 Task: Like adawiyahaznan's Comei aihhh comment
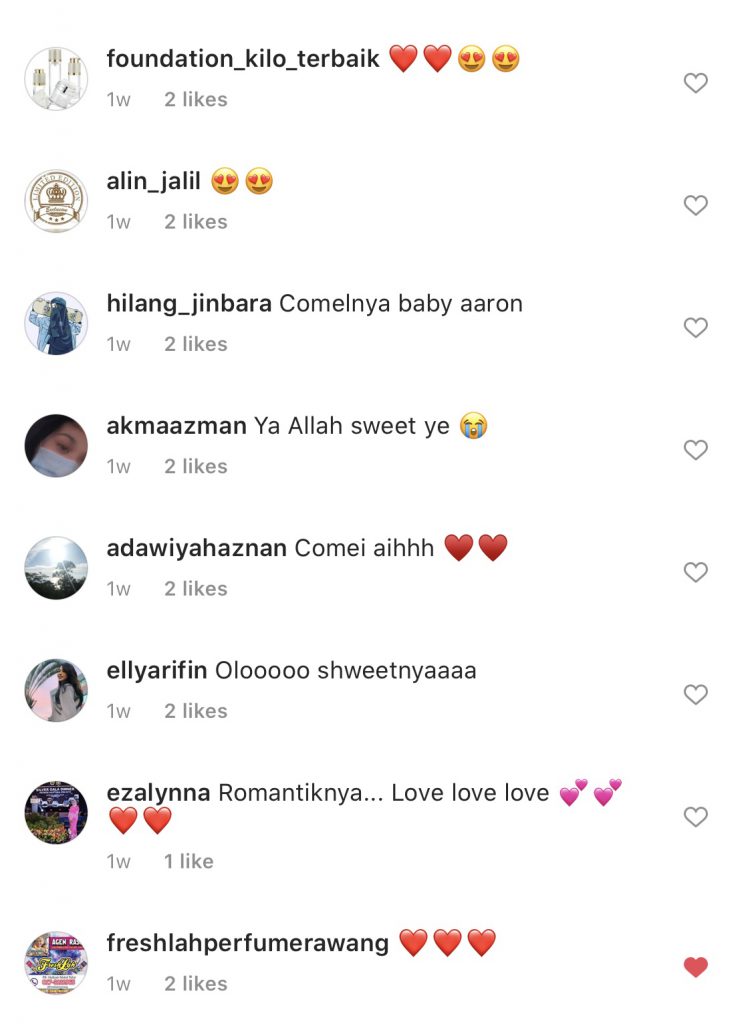[x=695, y=572]
